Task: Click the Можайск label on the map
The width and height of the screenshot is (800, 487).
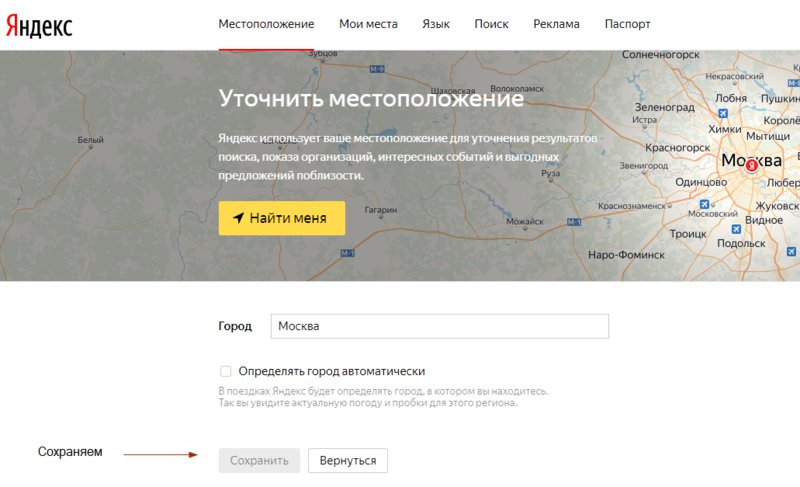Action: pos(524,221)
